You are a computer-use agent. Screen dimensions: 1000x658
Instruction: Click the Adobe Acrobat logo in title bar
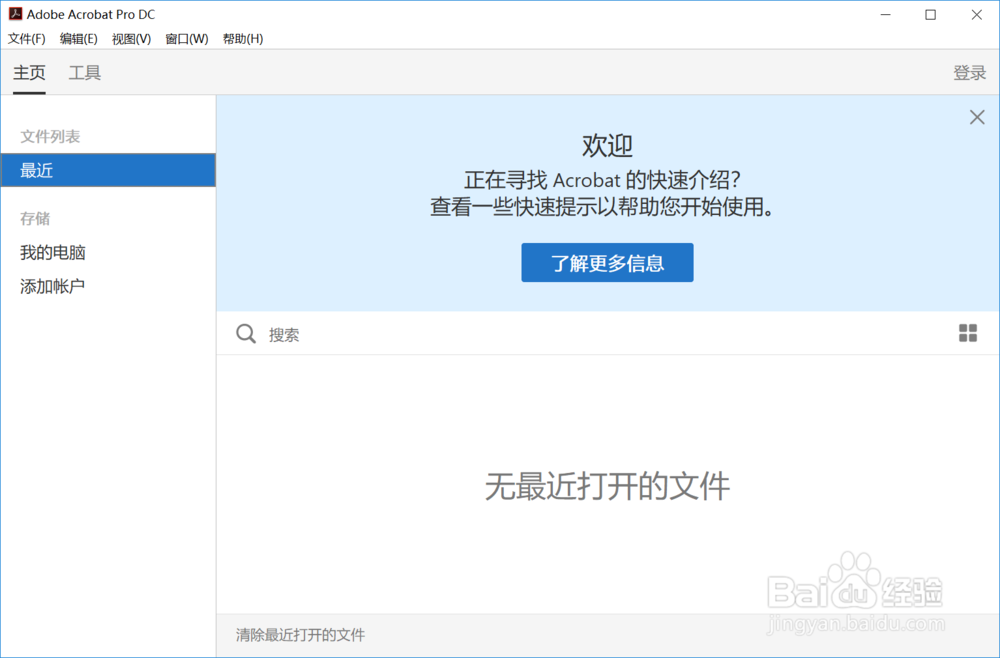pos(15,14)
